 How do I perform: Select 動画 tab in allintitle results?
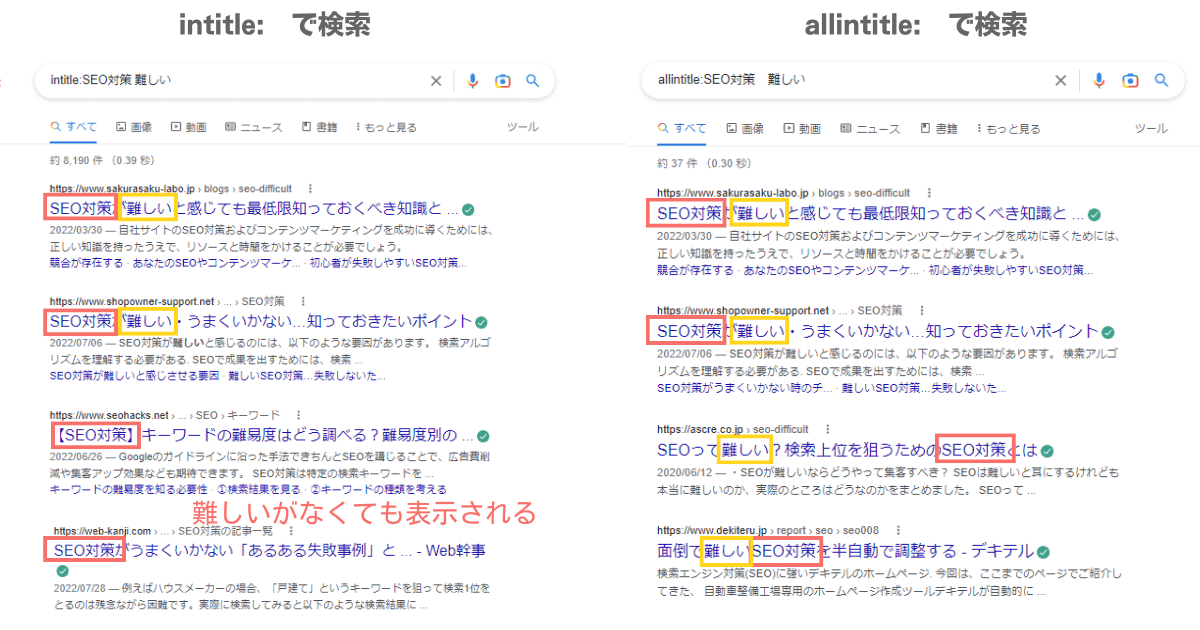(x=802, y=129)
